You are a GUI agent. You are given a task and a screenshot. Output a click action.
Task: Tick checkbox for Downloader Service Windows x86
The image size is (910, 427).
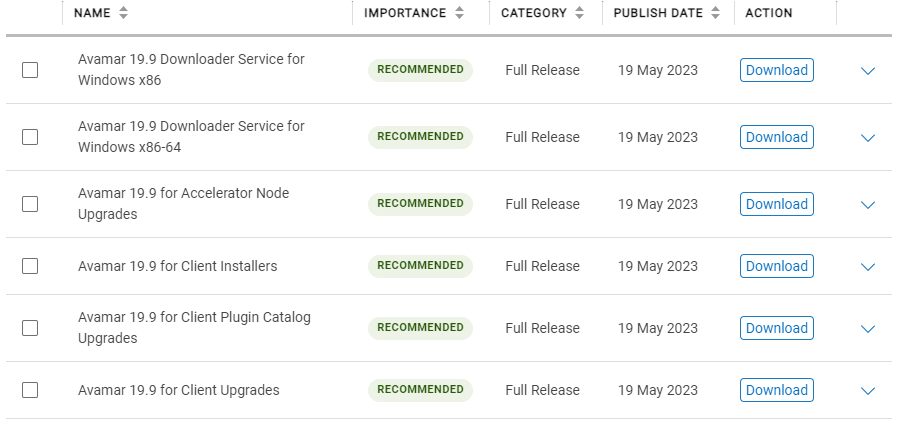(x=30, y=70)
